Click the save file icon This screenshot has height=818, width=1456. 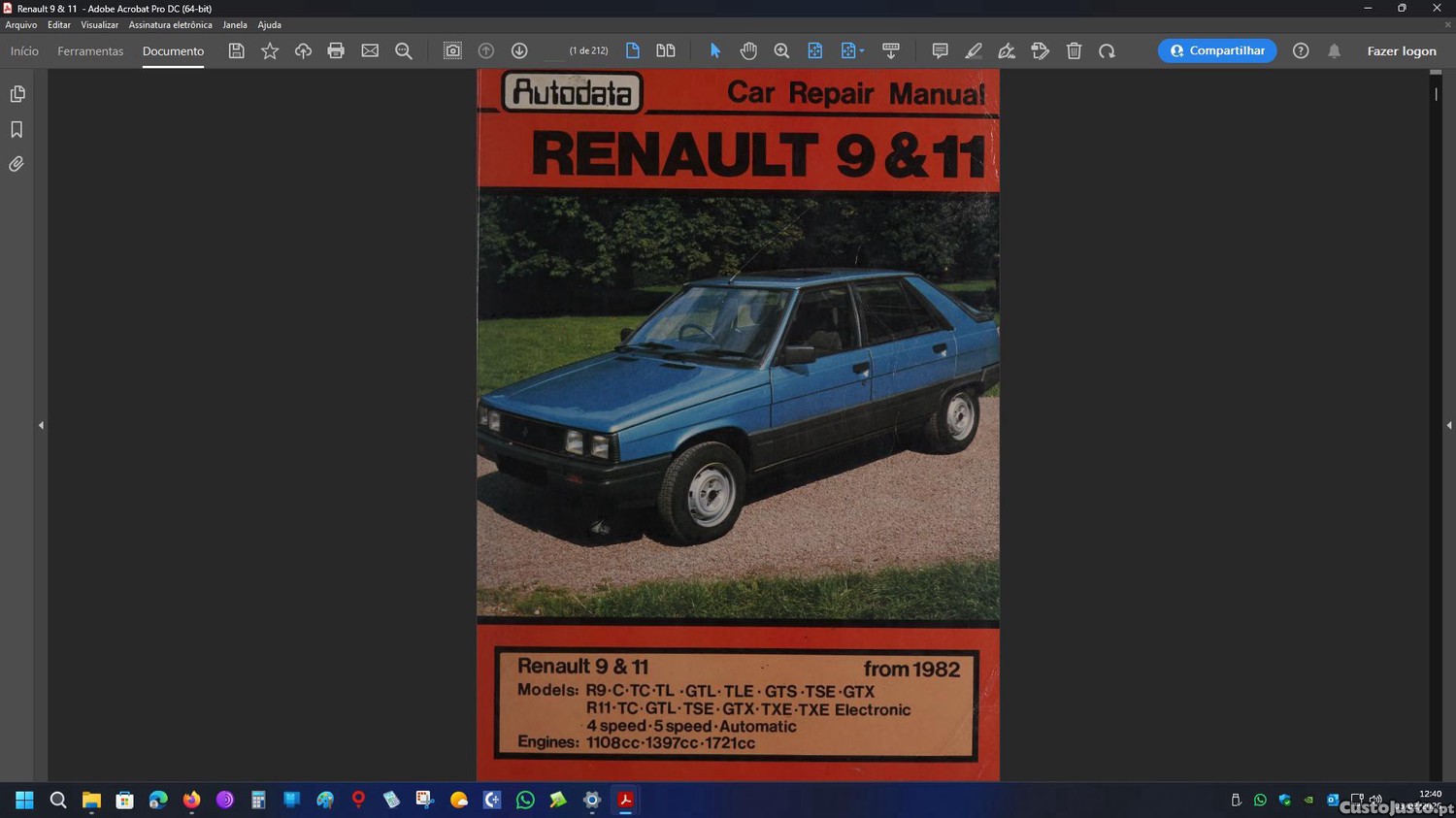click(x=236, y=51)
